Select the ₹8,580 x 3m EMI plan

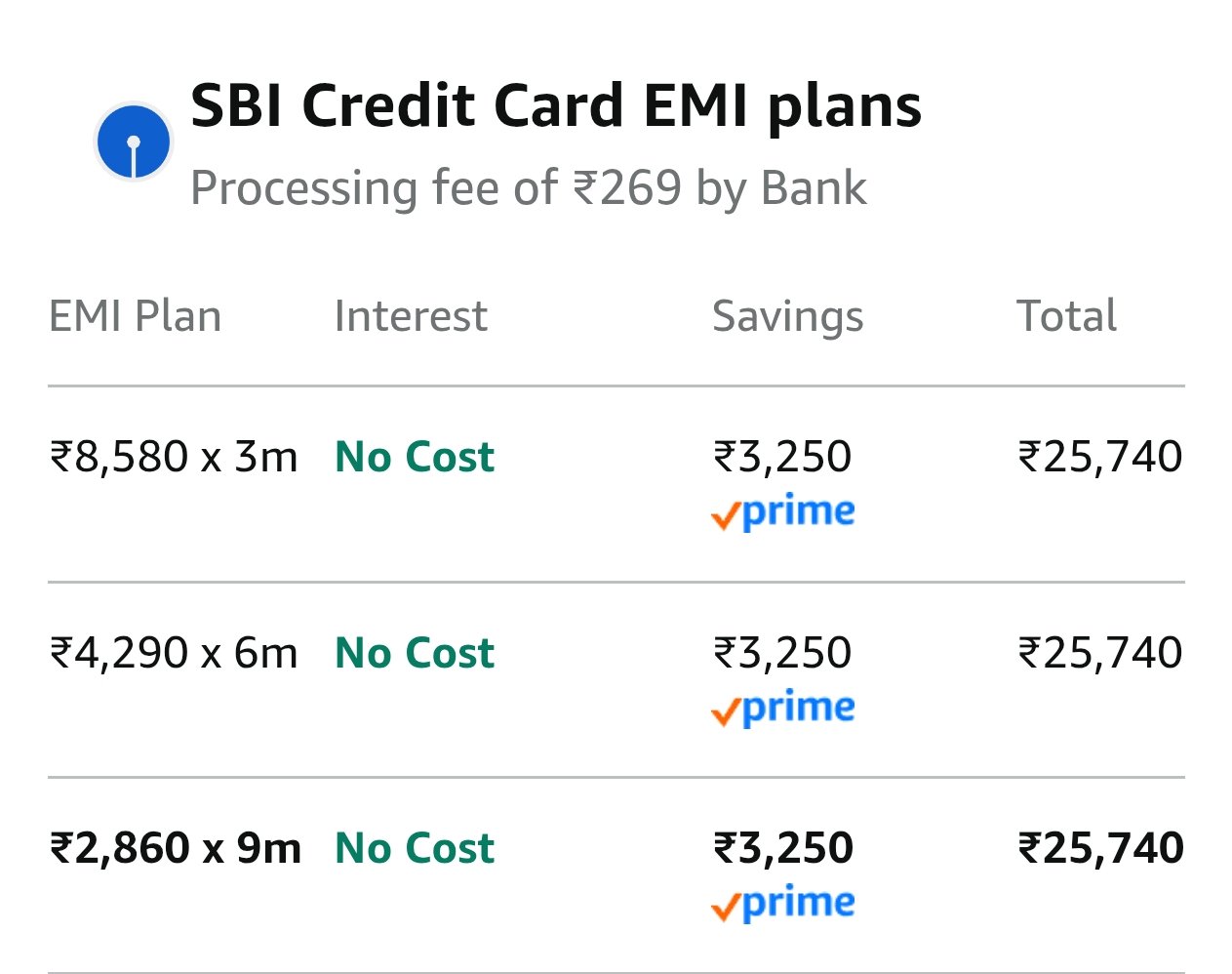coord(174,457)
